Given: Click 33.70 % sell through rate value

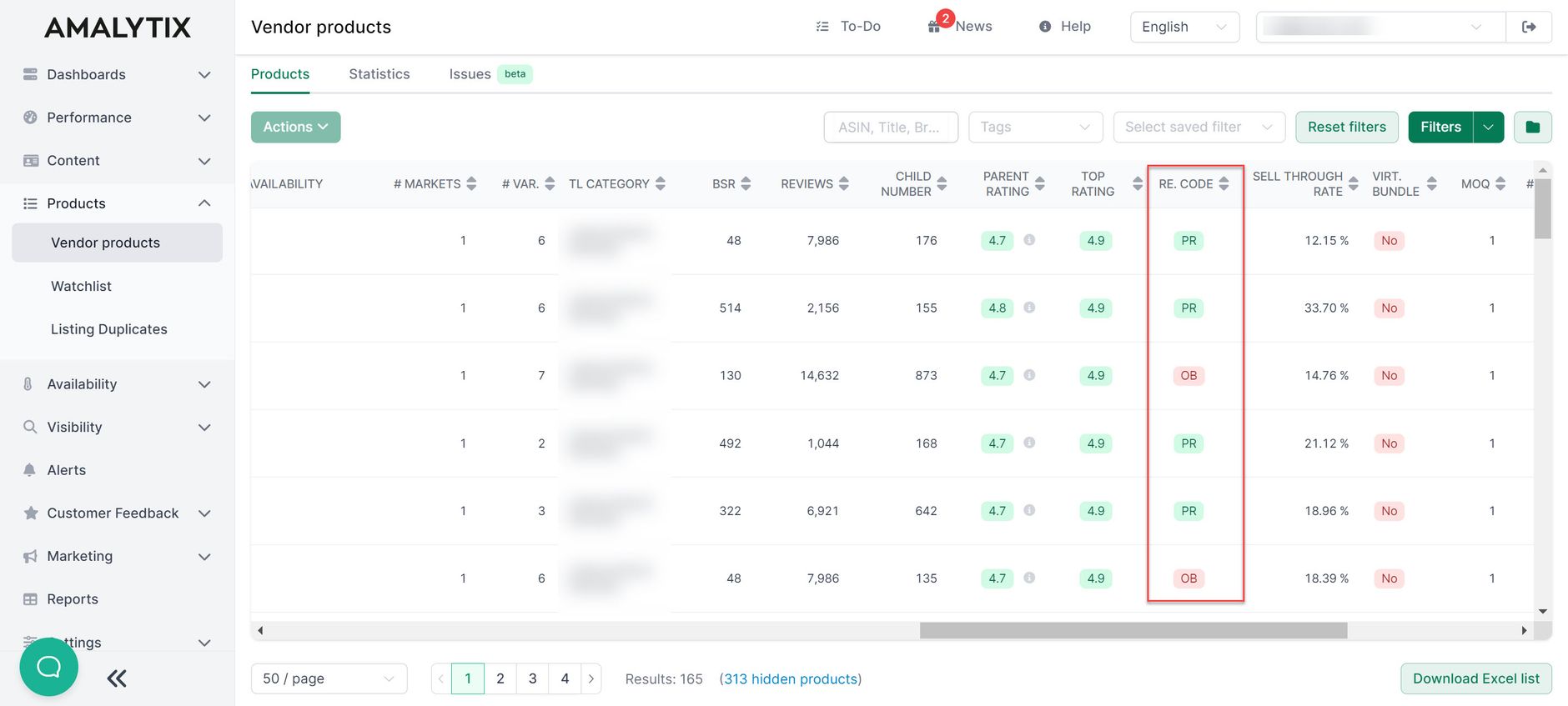Looking at the screenshot, I should (1326, 308).
